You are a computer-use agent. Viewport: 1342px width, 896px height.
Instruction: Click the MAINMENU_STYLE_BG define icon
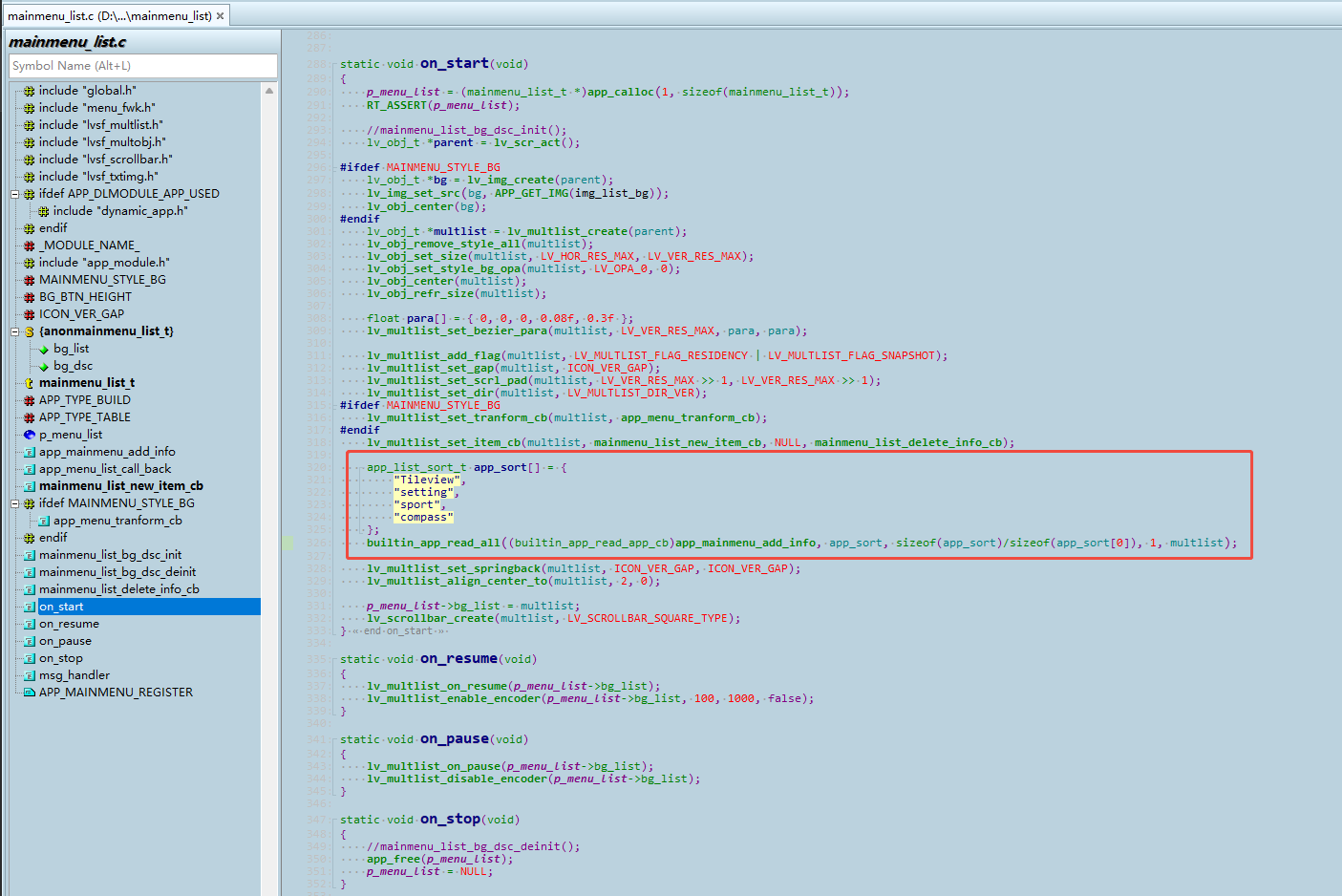tap(30, 280)
